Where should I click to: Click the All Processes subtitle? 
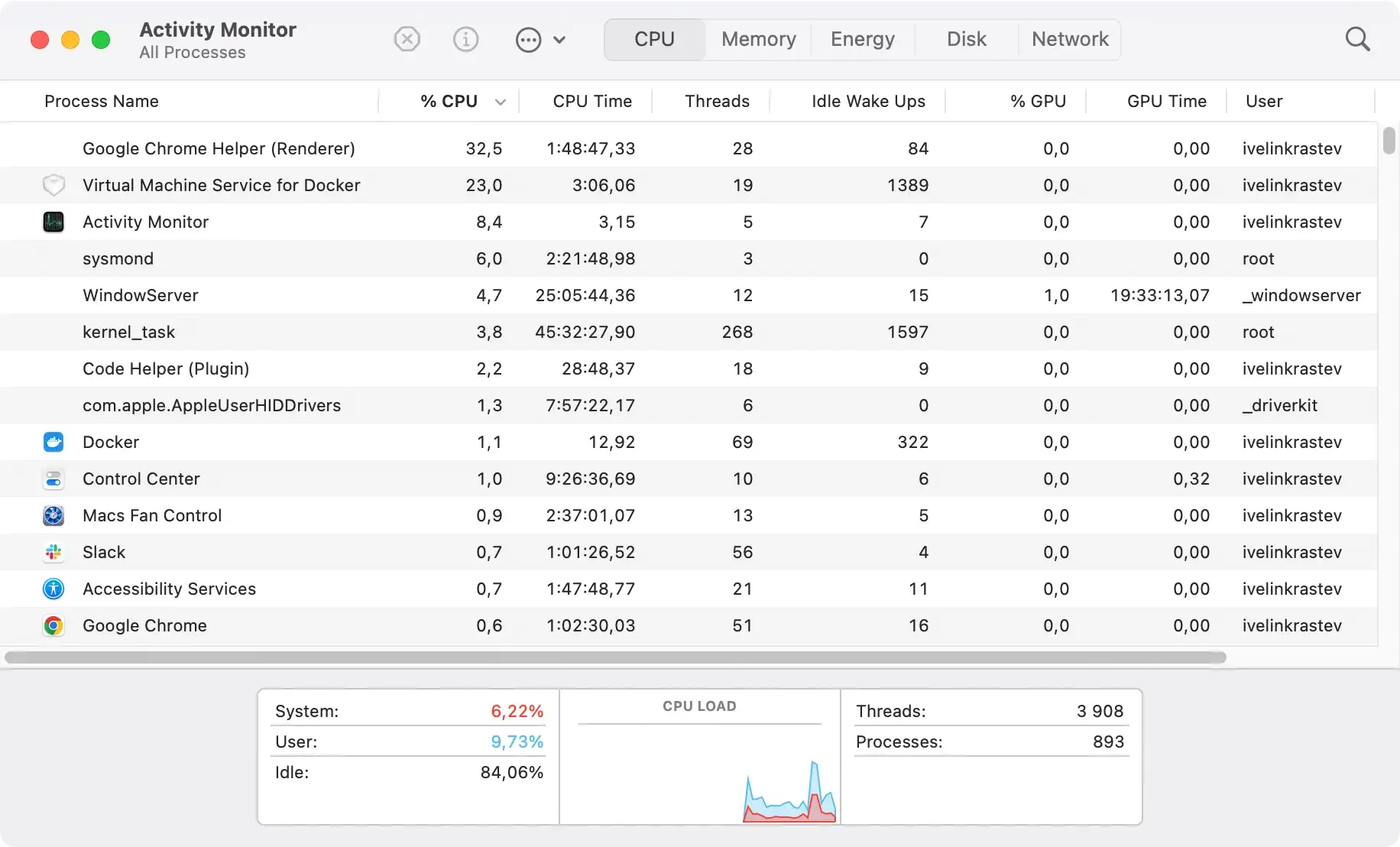(x=193, y=53)
